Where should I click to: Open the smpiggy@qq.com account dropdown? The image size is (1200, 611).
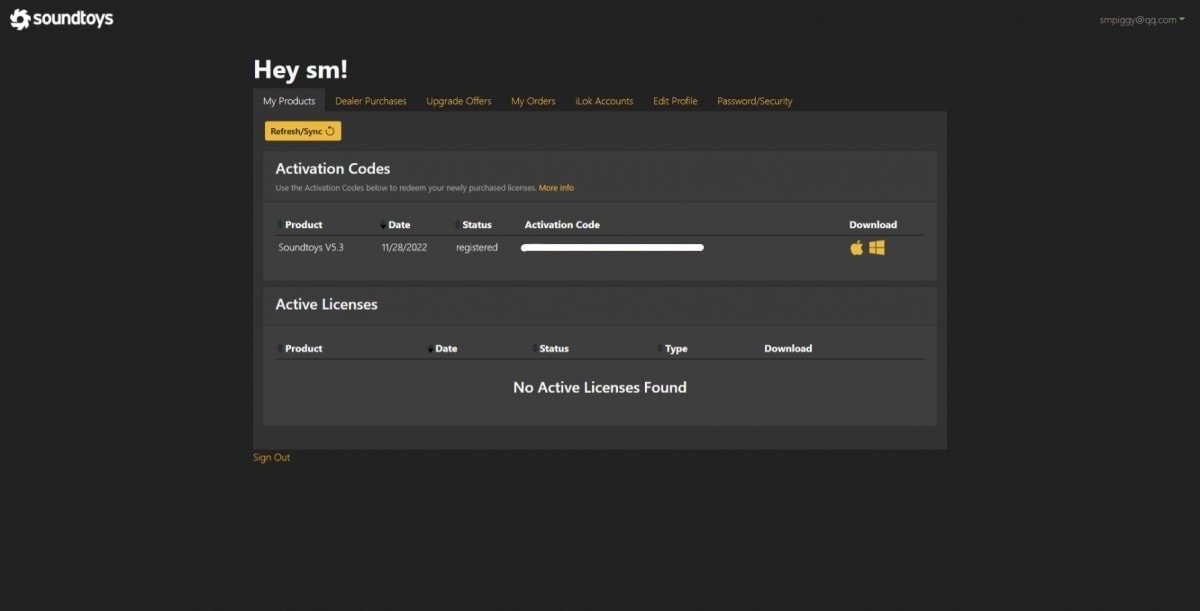(1148, 20)
